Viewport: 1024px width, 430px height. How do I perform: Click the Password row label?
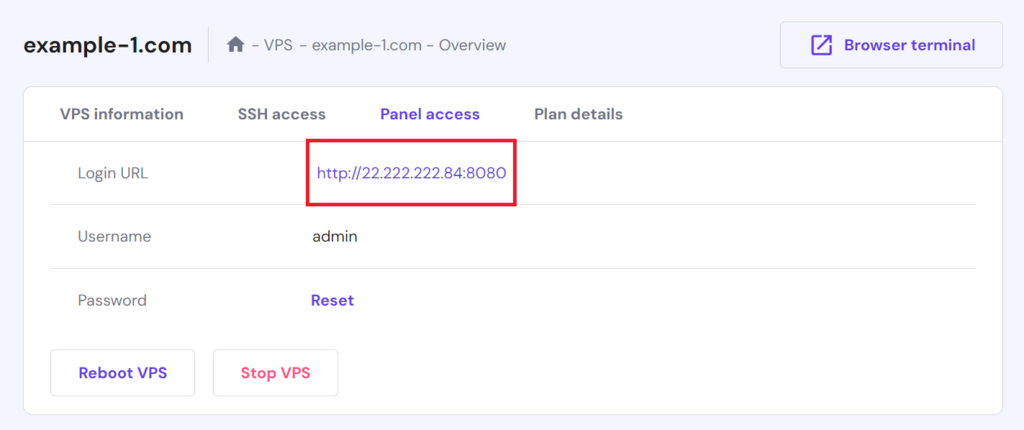(x=112, y=301)
